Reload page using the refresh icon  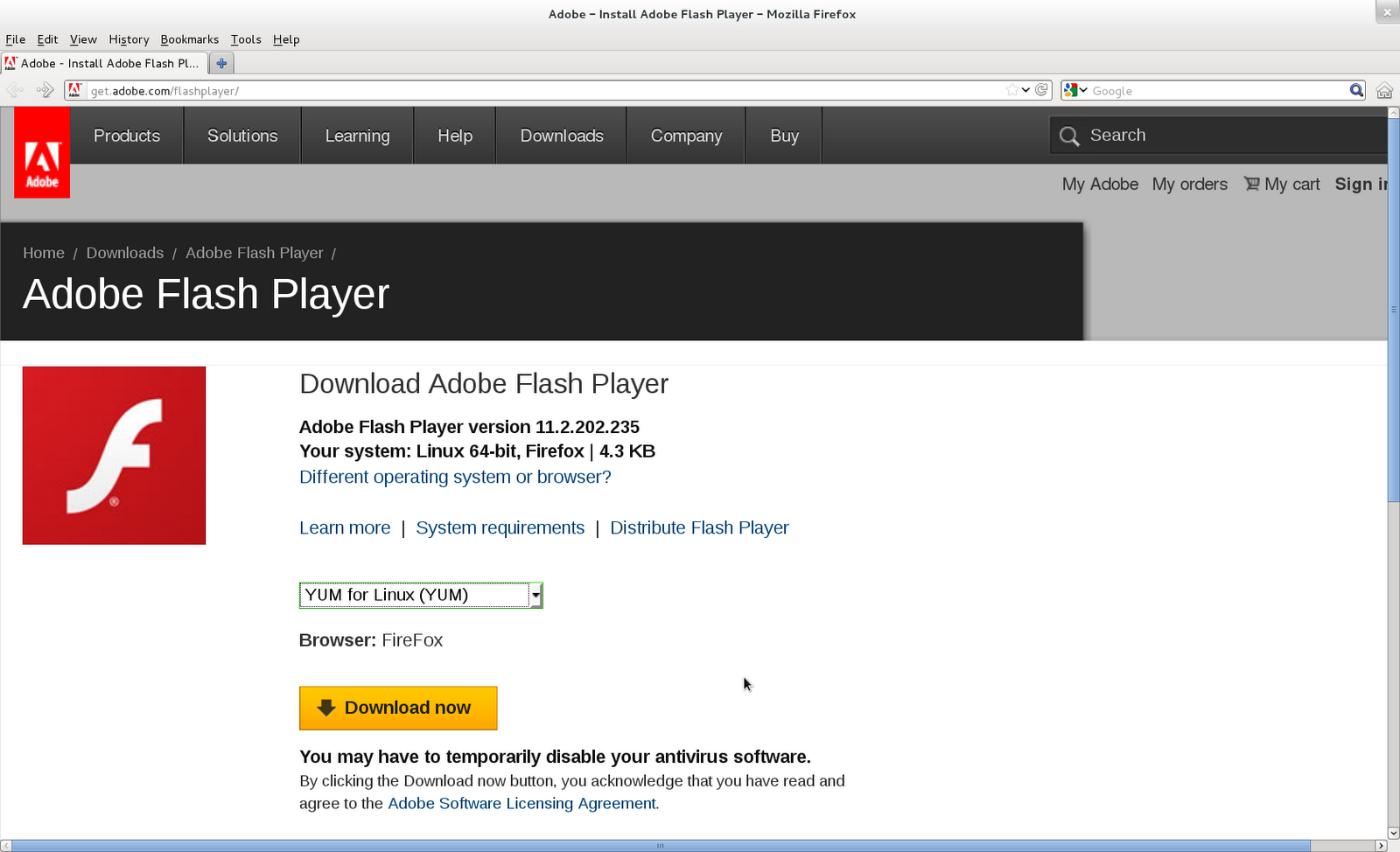1042,90
